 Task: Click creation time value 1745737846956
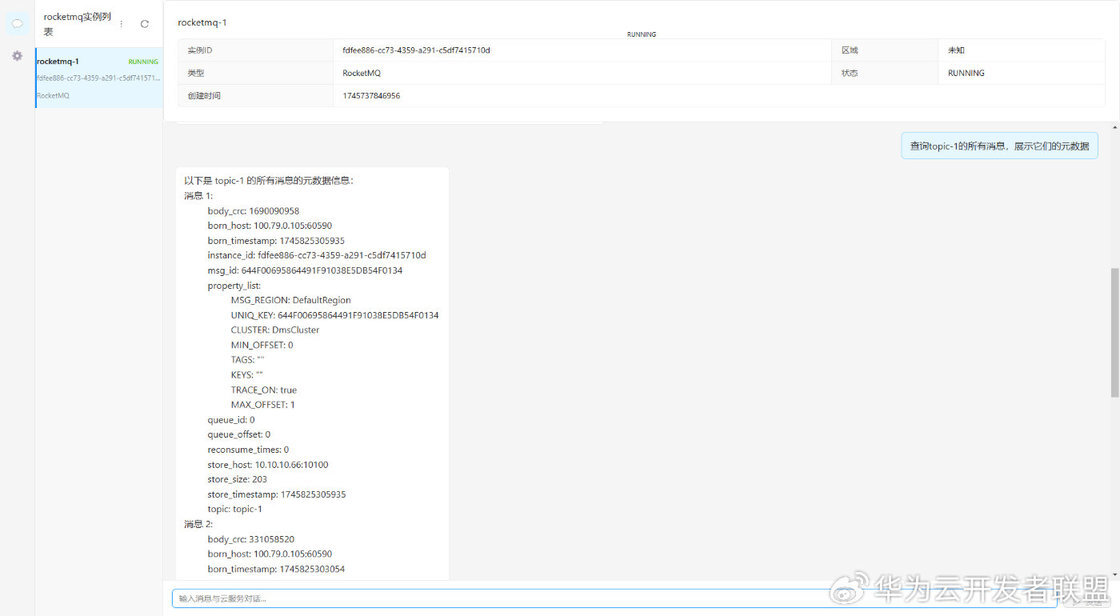click(371, 96)
